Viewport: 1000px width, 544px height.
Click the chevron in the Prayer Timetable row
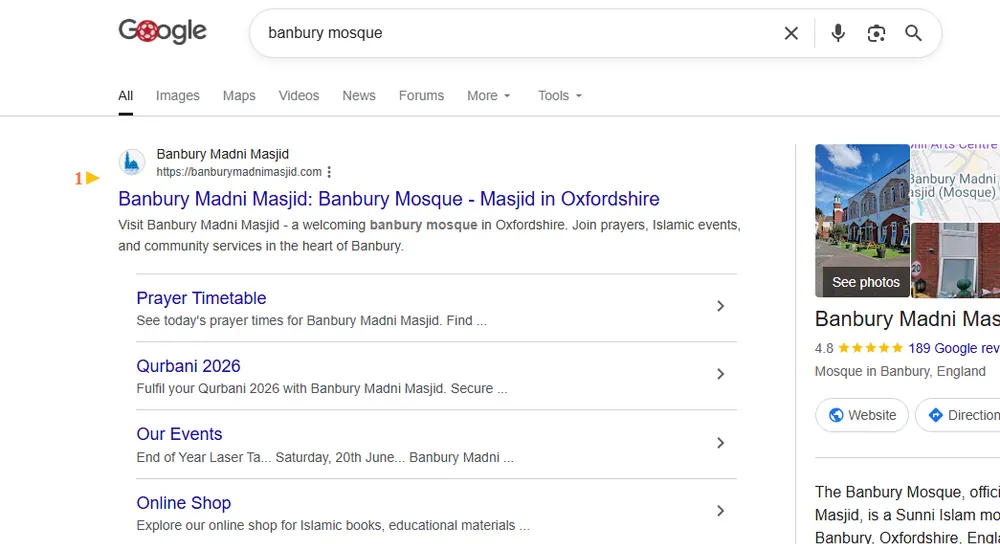[x=720, y=306]
